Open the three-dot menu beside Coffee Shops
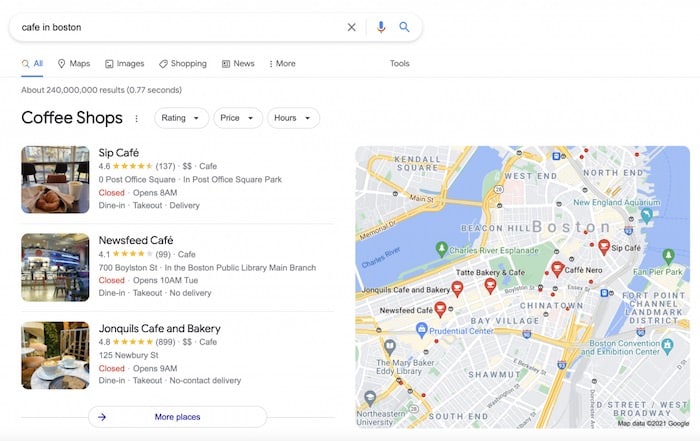Viewport: 700px width, 441px height. pyautogui.click(x=137, y=118)
